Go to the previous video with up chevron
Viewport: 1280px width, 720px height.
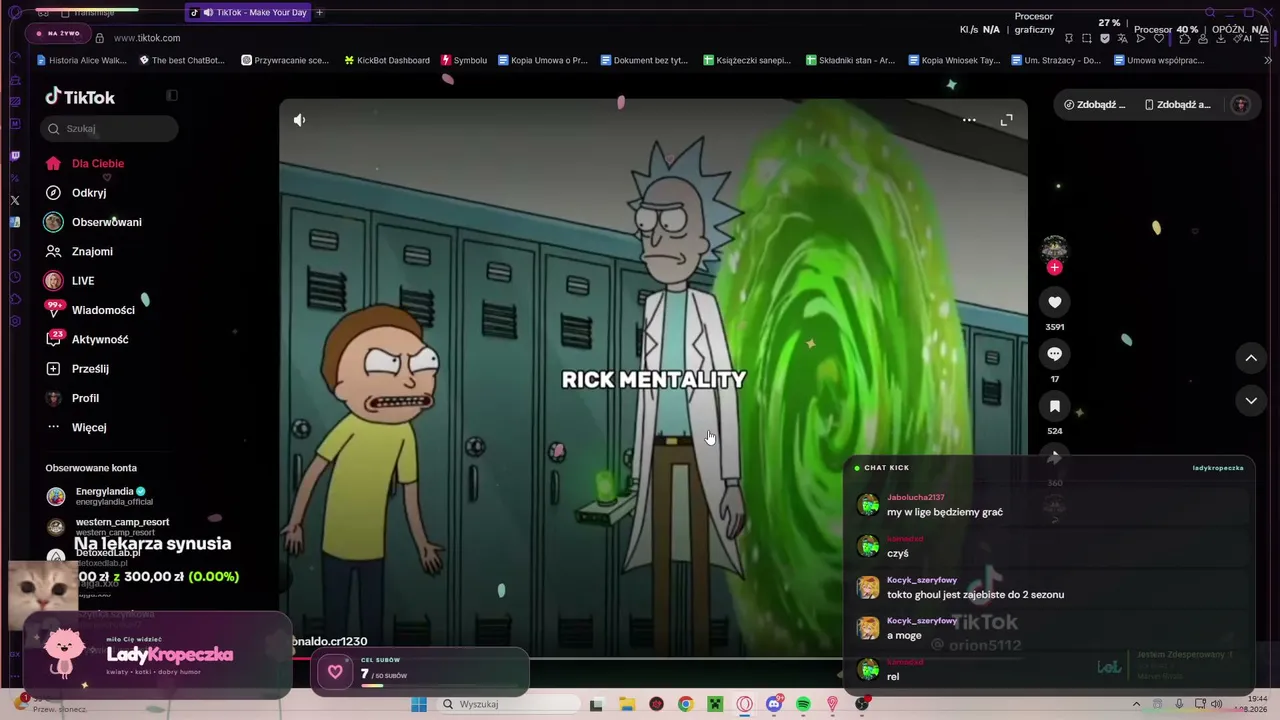point(1251,358)
